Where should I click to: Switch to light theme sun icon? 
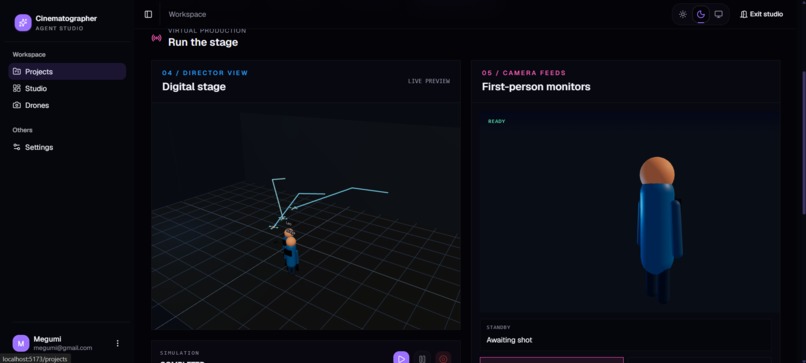point(683,14)
